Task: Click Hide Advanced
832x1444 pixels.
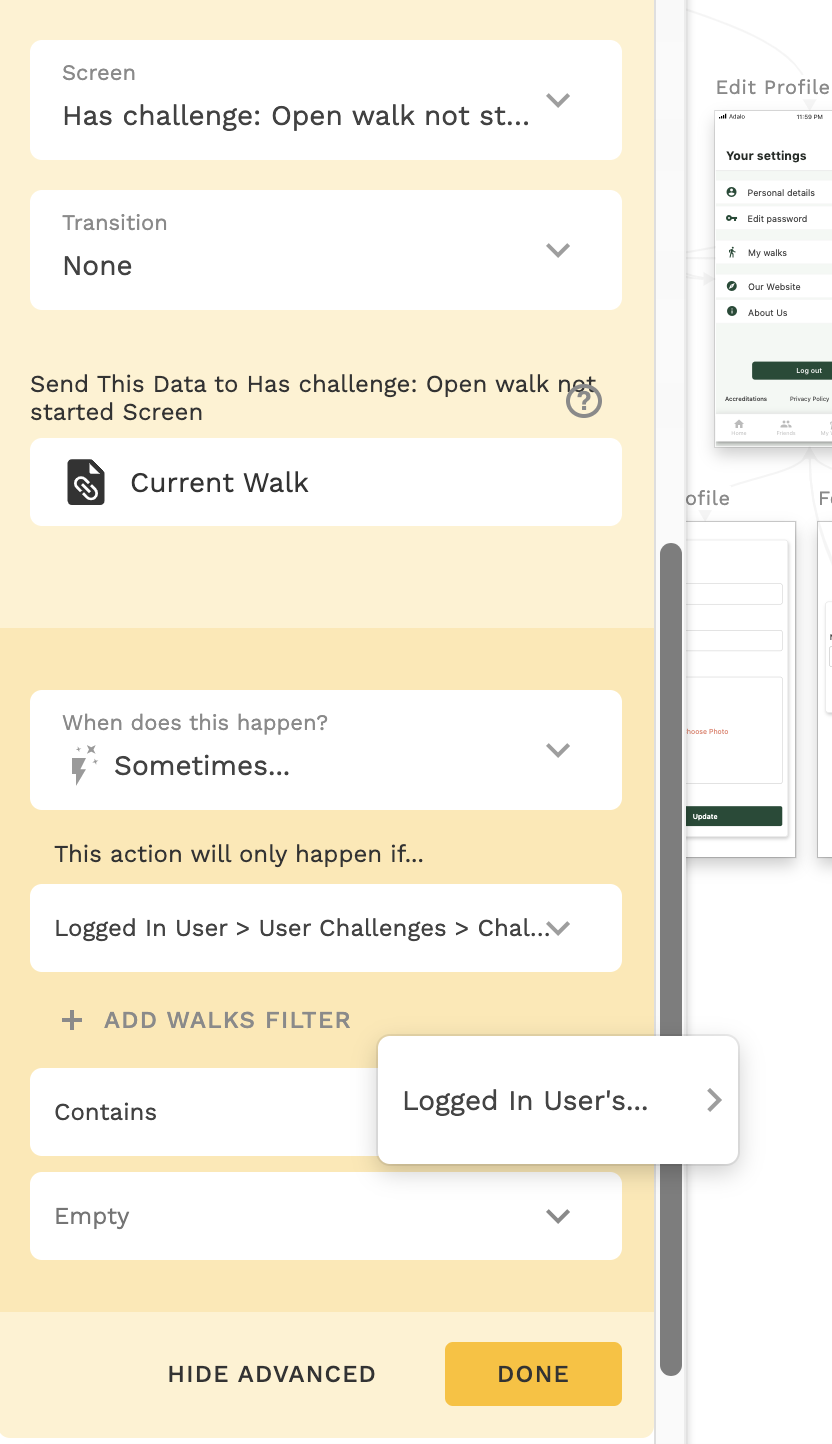Action: pyautogui.click(x=271, y=1374)
